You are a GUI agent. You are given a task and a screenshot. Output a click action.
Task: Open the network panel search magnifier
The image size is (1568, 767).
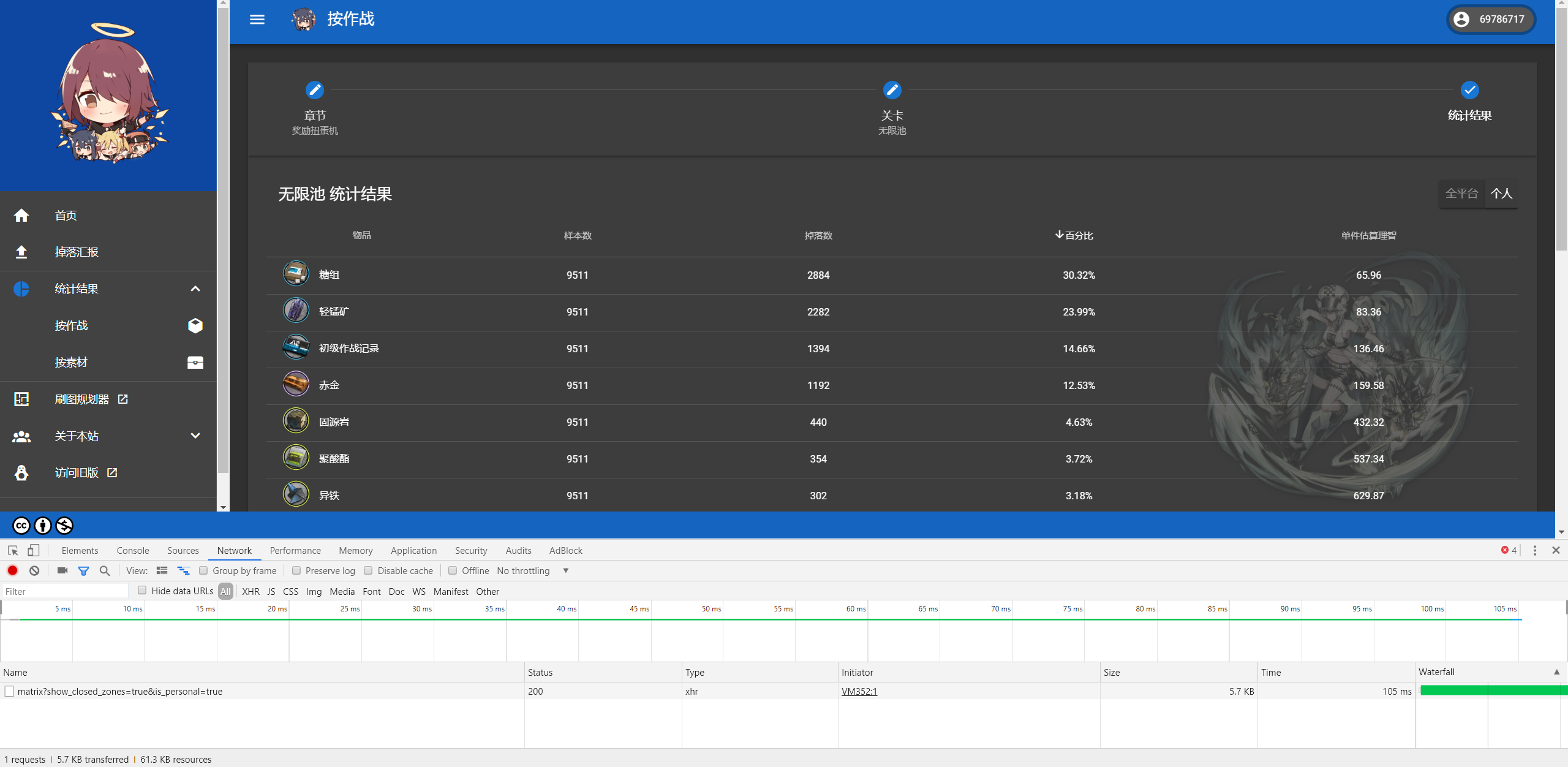click(104, 570)
